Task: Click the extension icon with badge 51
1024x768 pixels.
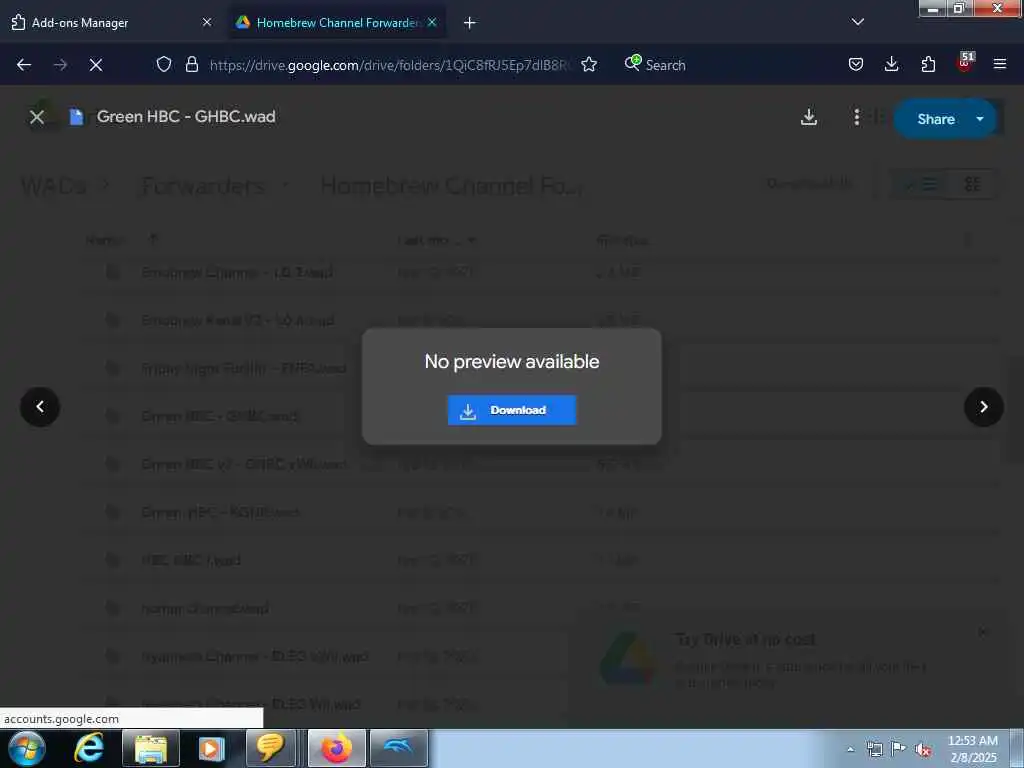Action: tap(965, 63)
